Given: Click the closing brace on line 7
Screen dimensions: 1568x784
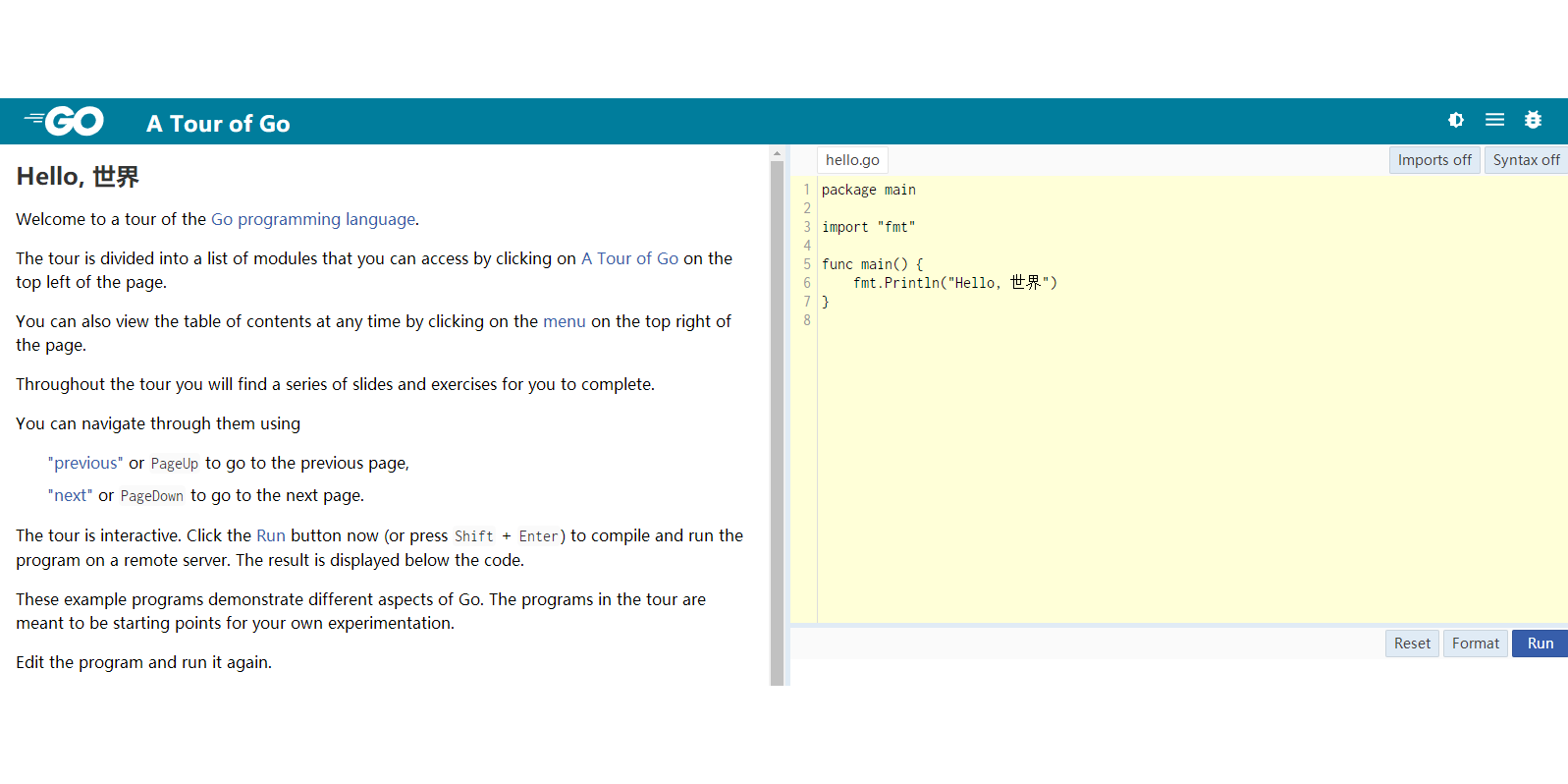Looking at the screenshot, I should [x=825, y=302].
